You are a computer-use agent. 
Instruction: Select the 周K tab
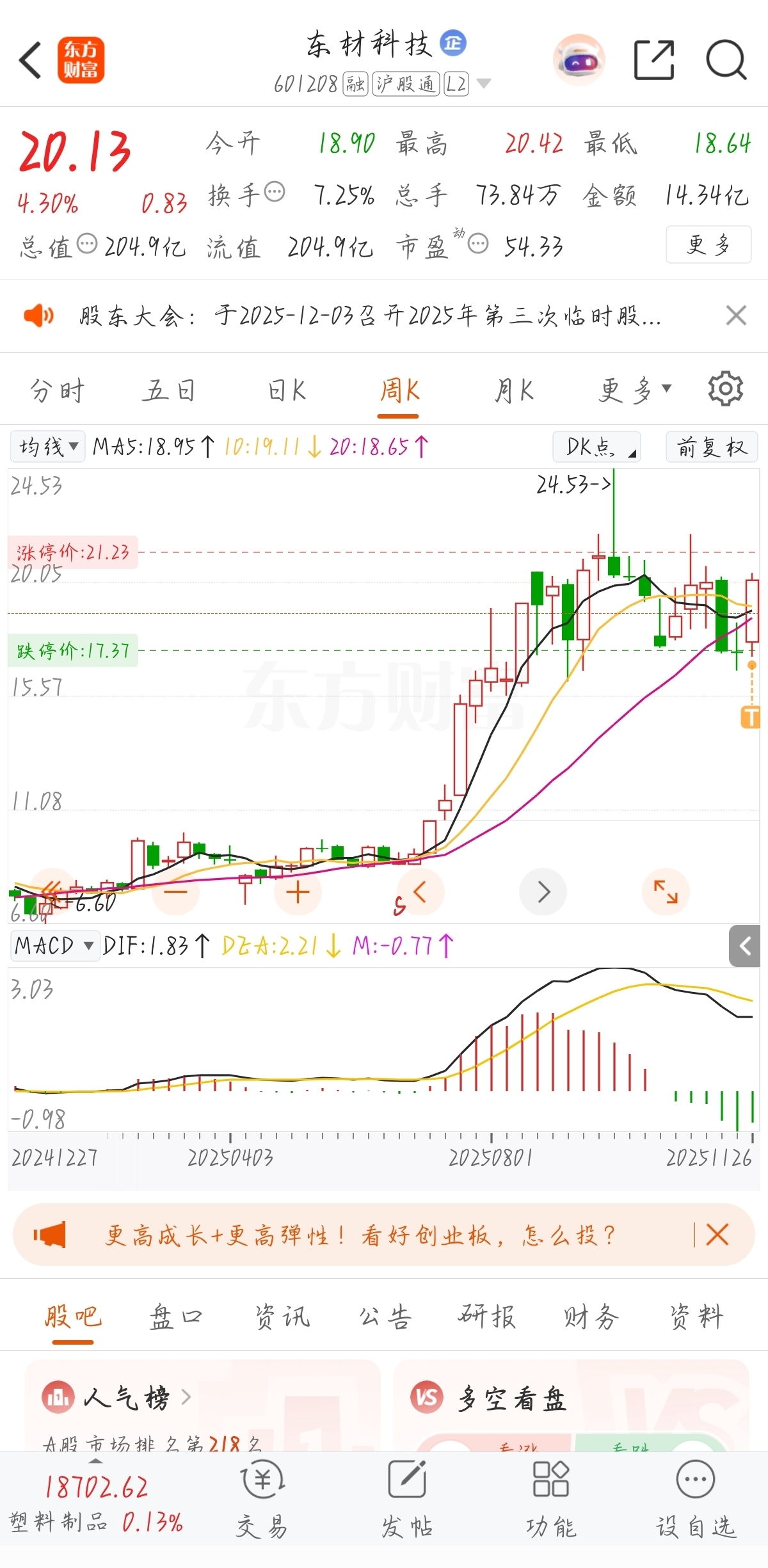399,390
